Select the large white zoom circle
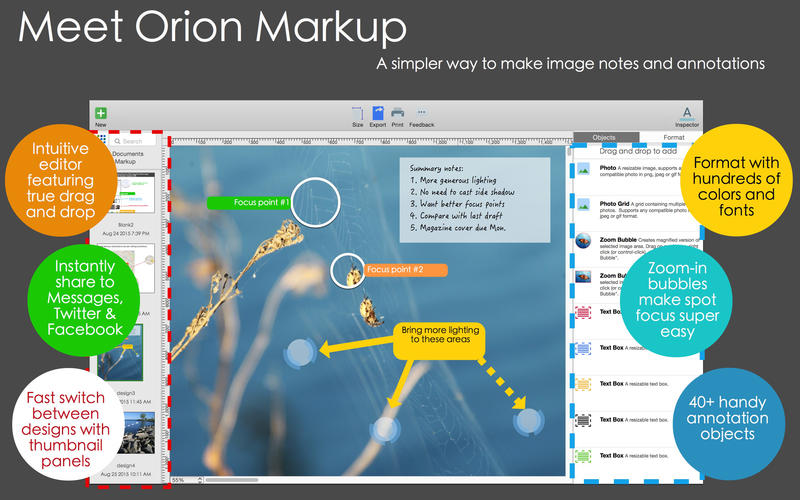 coord(316,203)
